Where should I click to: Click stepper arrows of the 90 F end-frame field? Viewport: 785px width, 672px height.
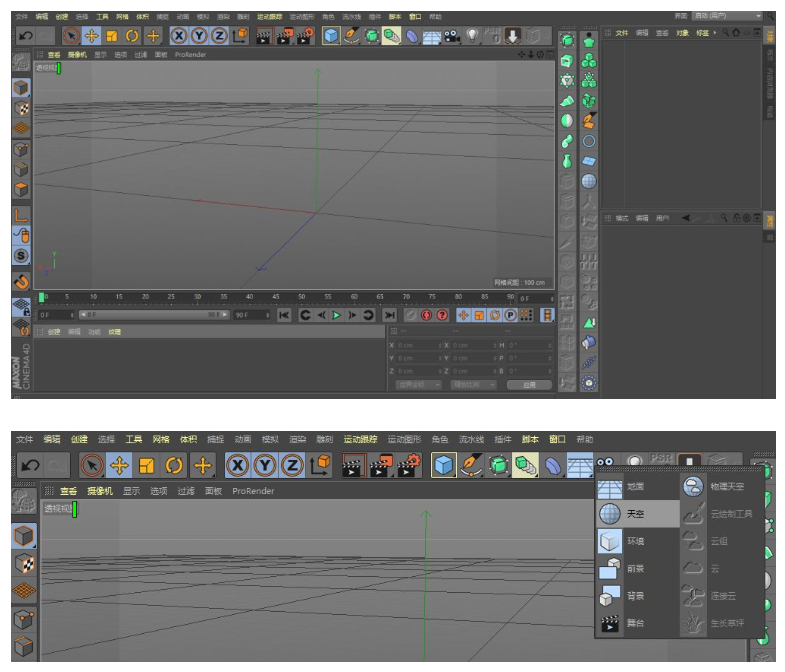point(267,315)
